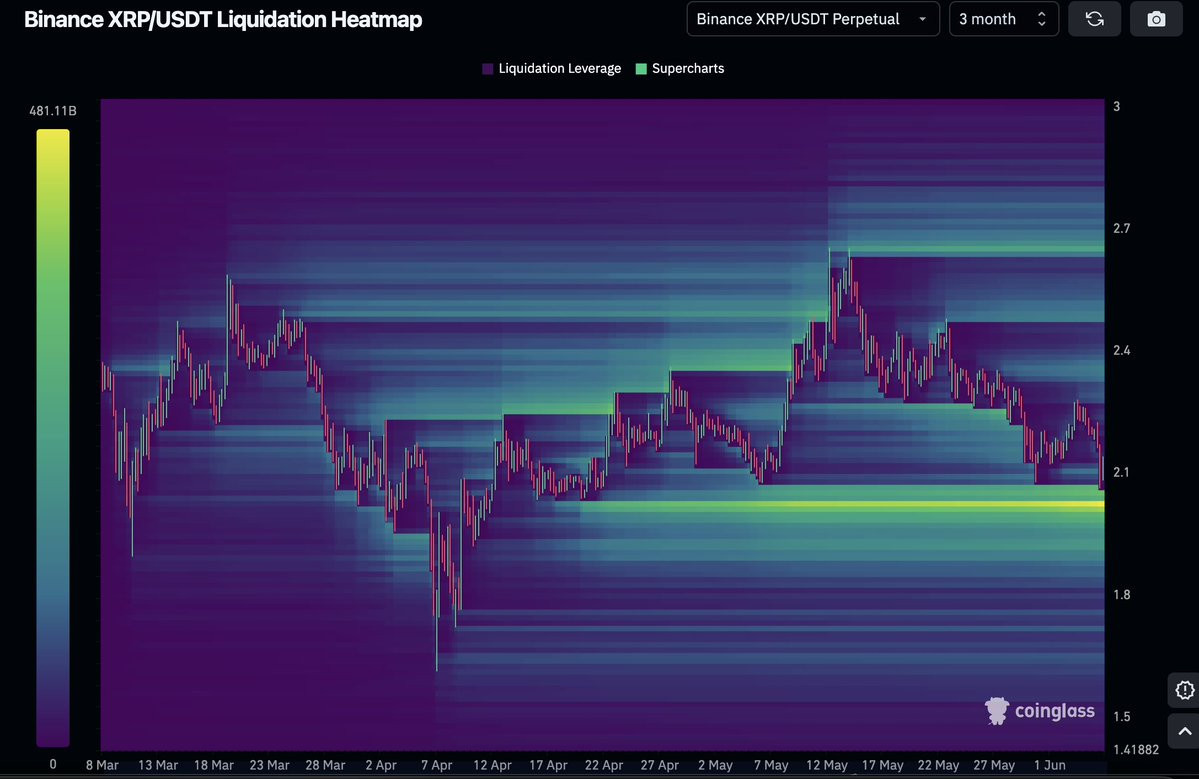Click the 0 scale minimum label
1199x779 pixels.
click(x=53, y=764)
